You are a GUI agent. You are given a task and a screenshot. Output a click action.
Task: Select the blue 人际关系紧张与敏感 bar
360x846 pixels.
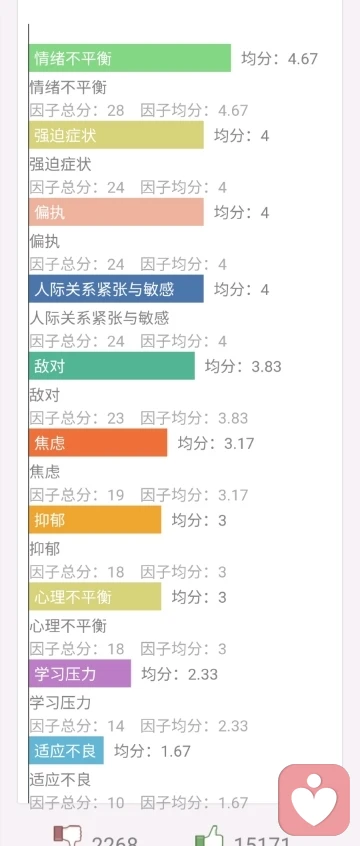tap(116, 289)
